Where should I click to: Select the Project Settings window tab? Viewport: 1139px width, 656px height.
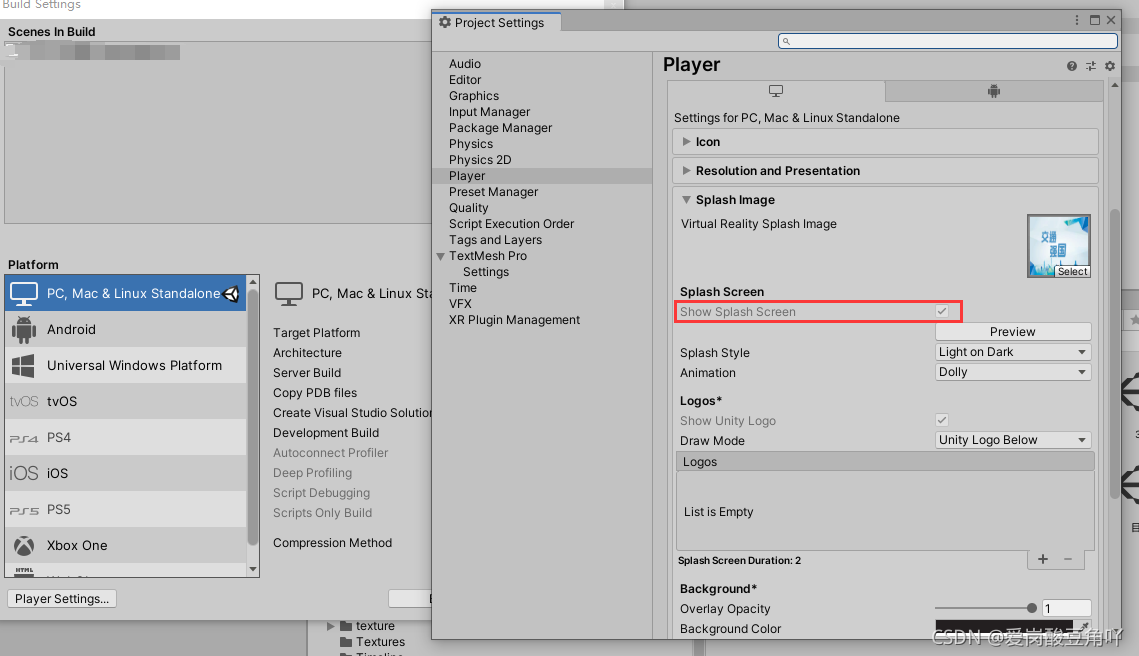(x=497, y=23)
